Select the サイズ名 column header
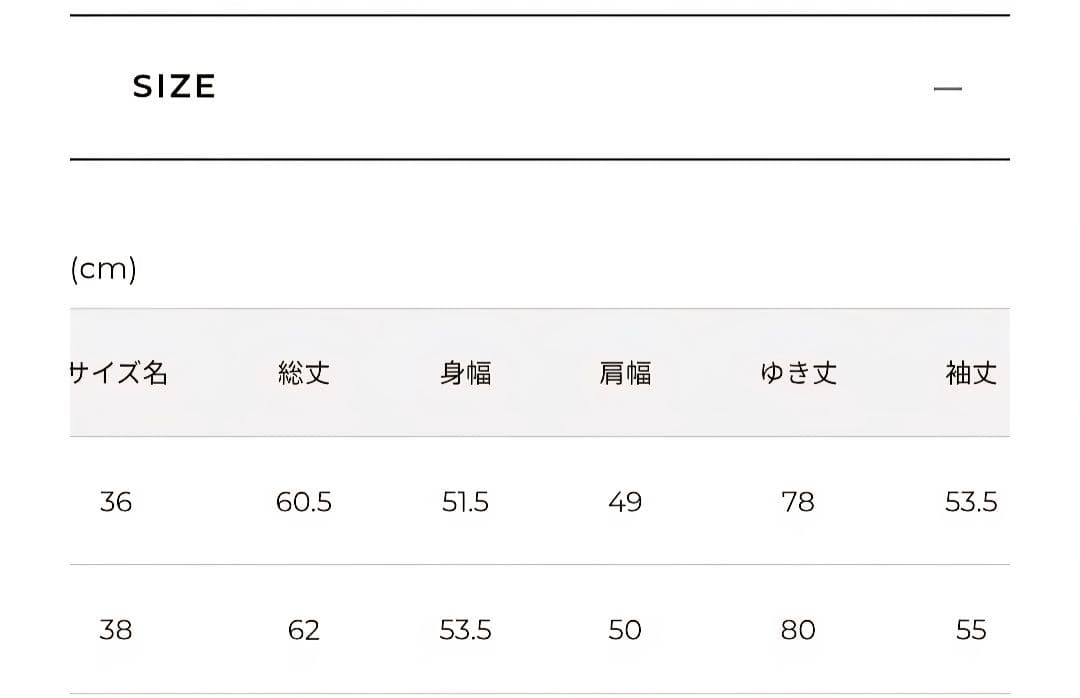 (x=116, y=373)
